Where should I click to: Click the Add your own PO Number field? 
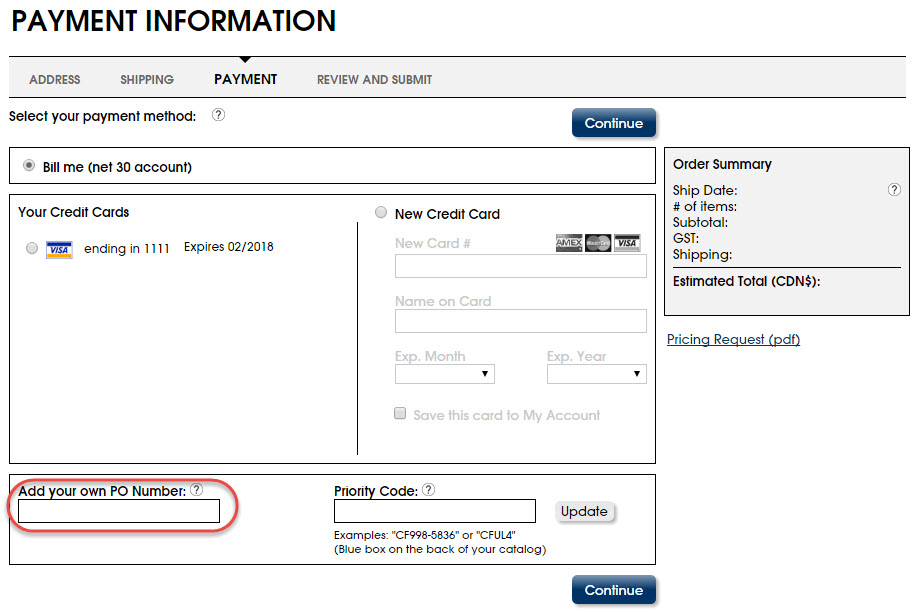pyautogui.click(x=119, y=512)
